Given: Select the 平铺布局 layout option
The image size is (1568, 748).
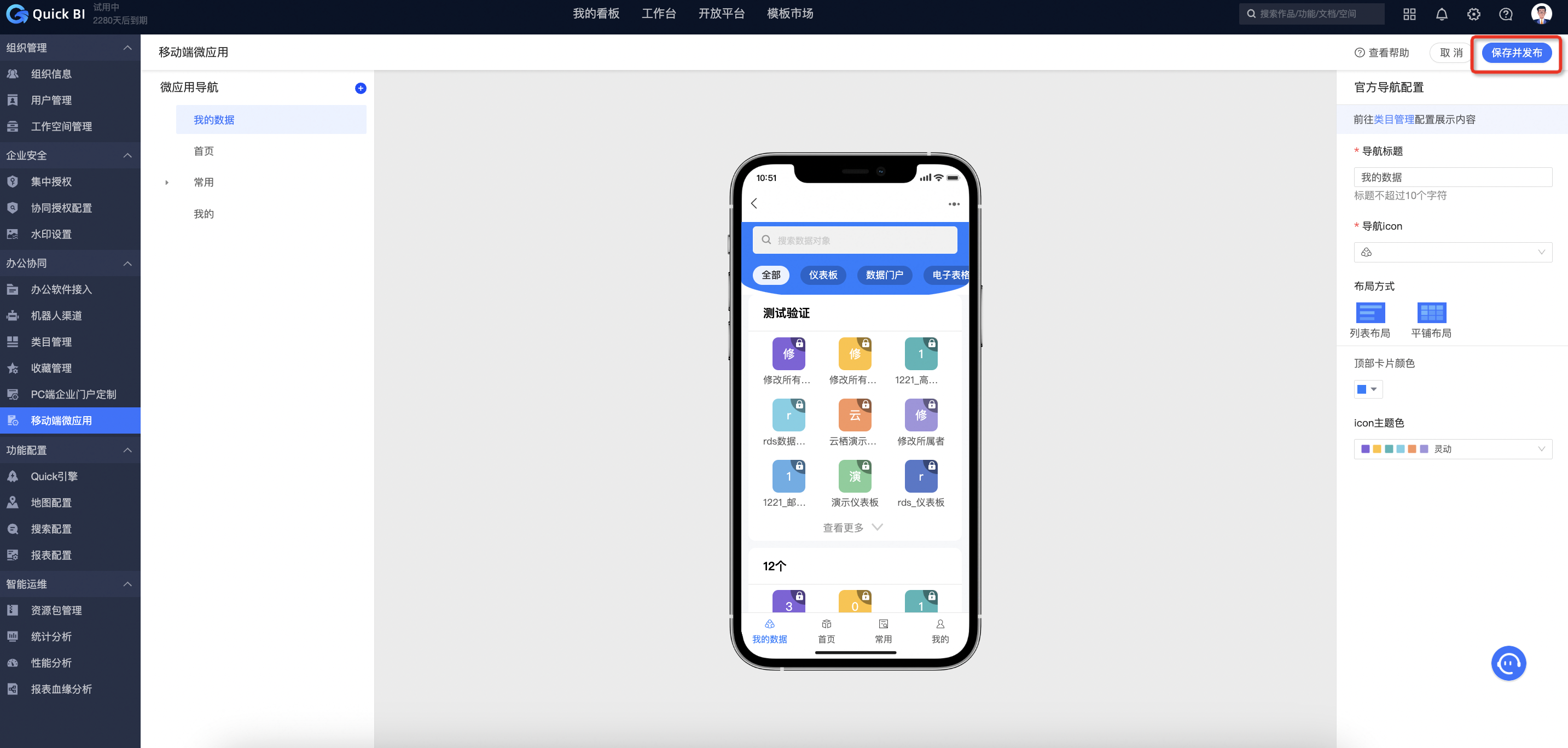Looking at the screenshot, I should coord(1431,313).
